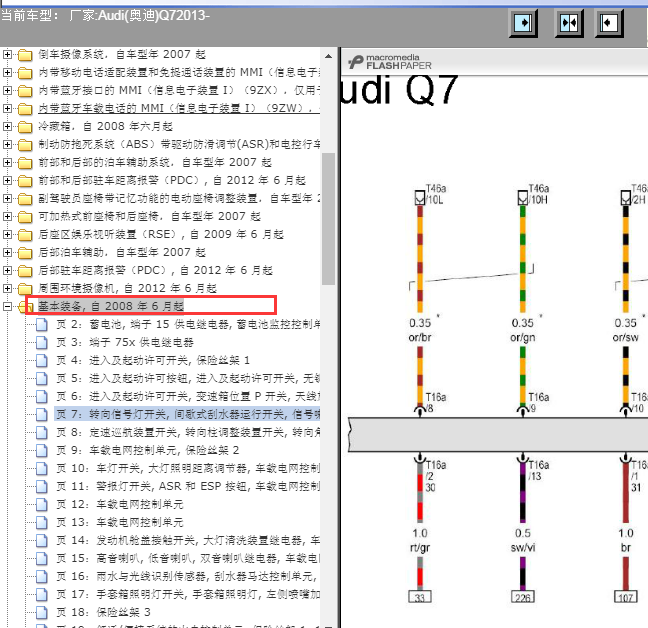Viewport: 648px width, 628px height.
Task: Open 页 16: 雨水与光线识别传感器
Action: click(188, 576)
